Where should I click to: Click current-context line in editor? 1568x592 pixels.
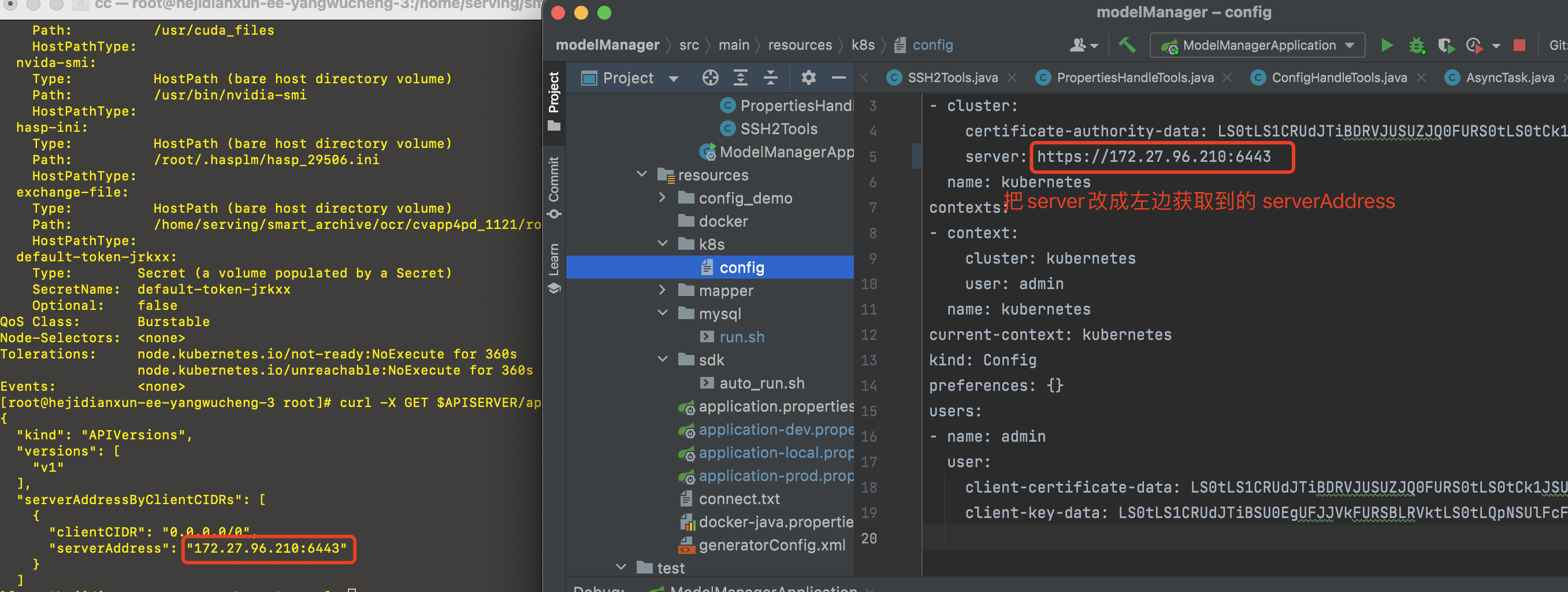(x=1050, y=334)
